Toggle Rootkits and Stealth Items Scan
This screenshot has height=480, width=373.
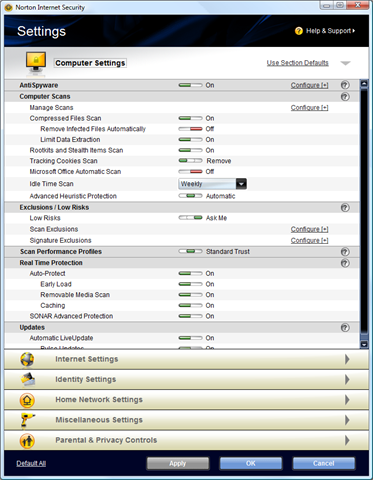pyautogui.click(x=190, y=150)
